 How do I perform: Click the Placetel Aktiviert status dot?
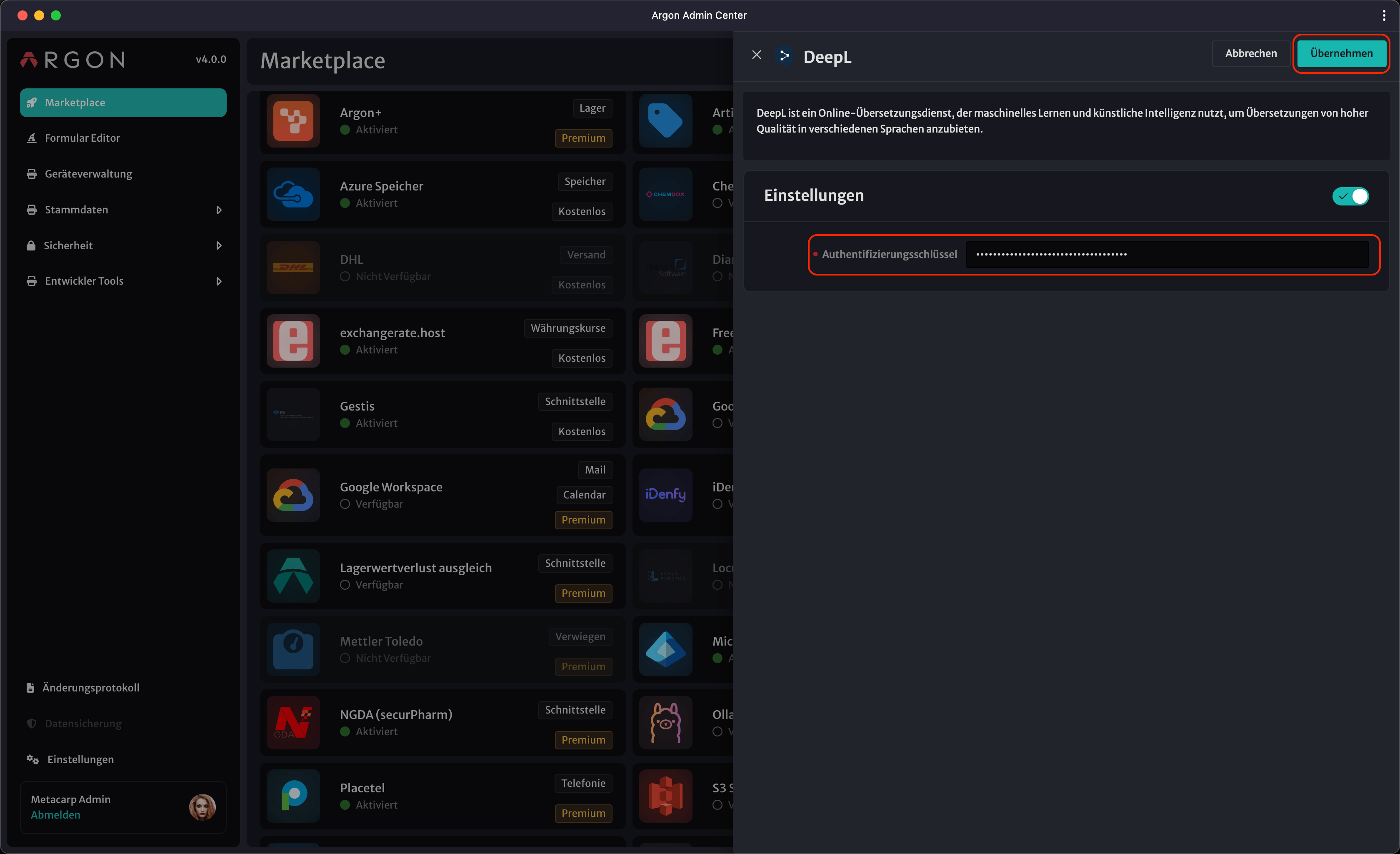(345, 804)
